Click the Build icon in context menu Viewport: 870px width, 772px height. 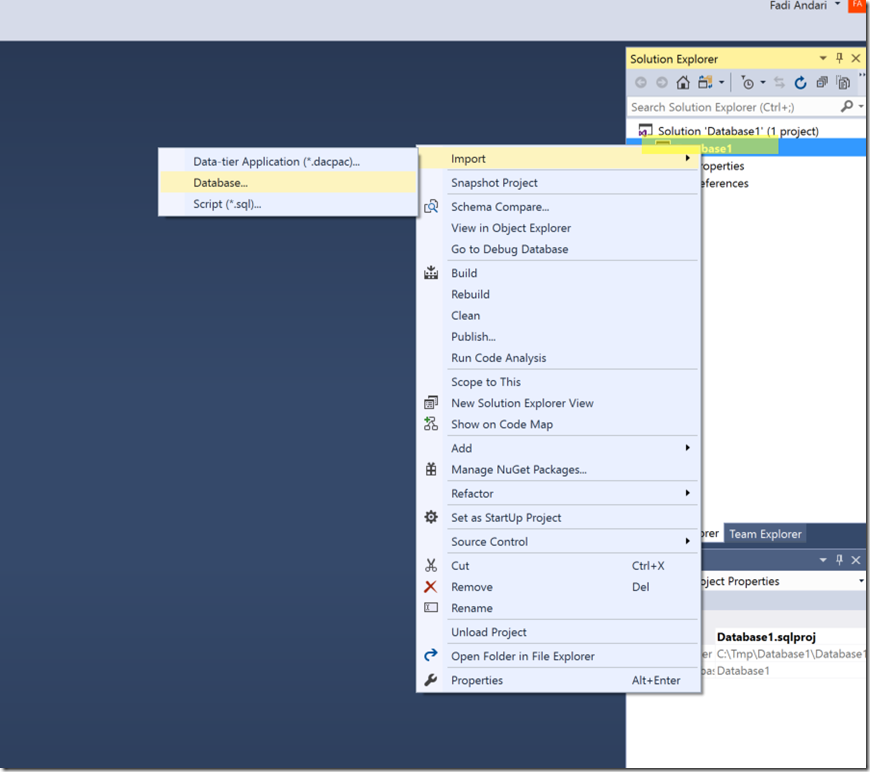(431, 273)
